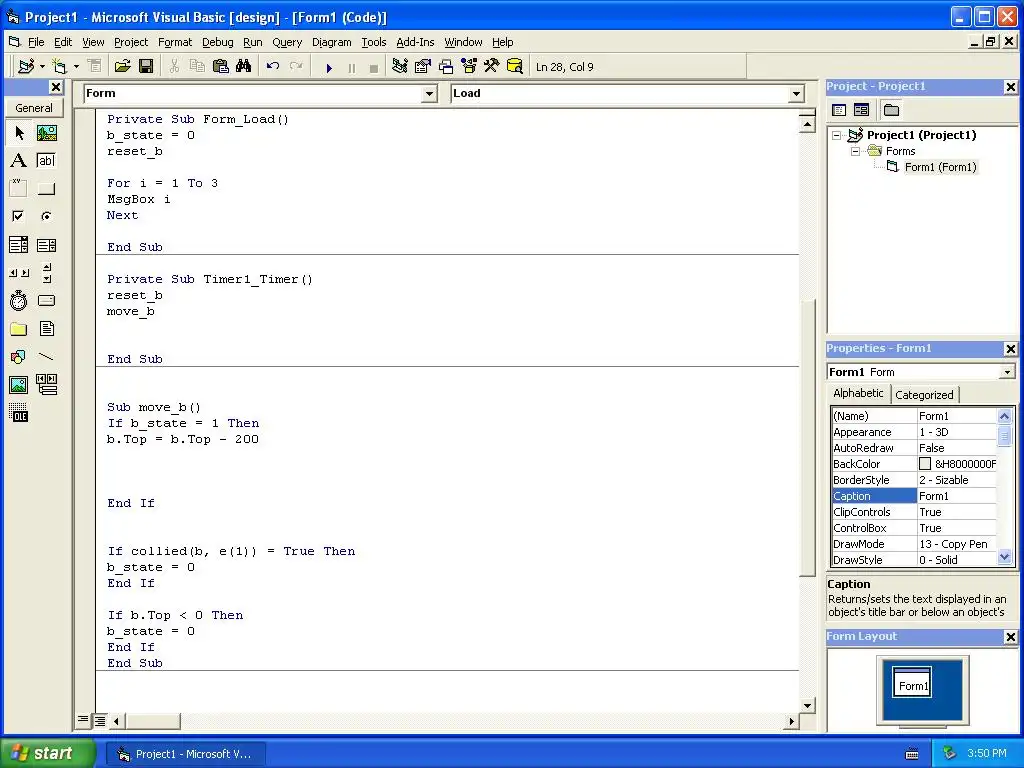
Task: Select the Caption property row
Action: (914, 496)
